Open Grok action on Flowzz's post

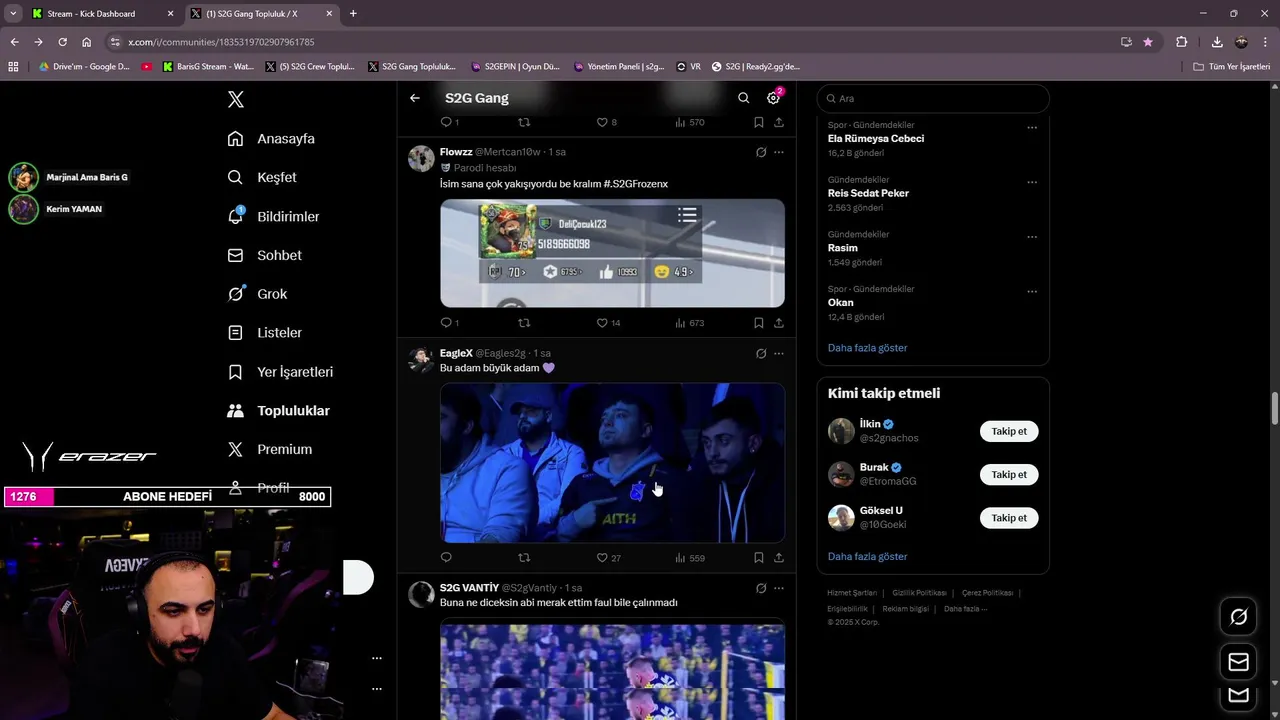tap(761, 152)
